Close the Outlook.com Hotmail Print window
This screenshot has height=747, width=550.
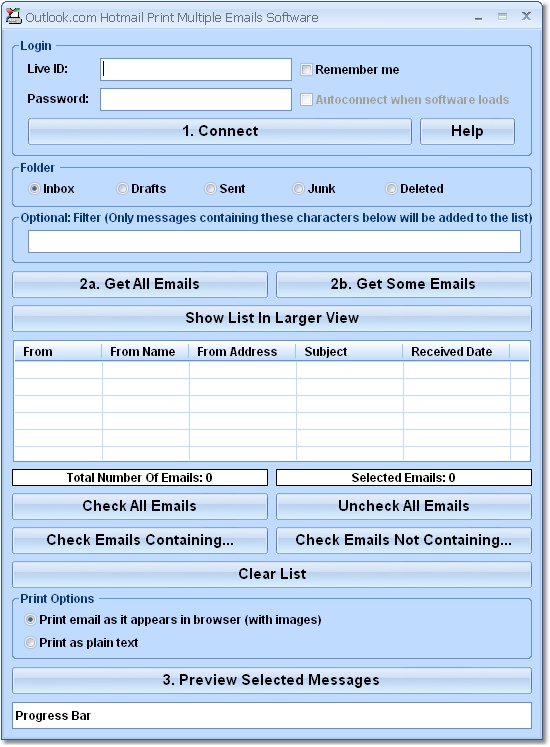(x=526, y=16)
